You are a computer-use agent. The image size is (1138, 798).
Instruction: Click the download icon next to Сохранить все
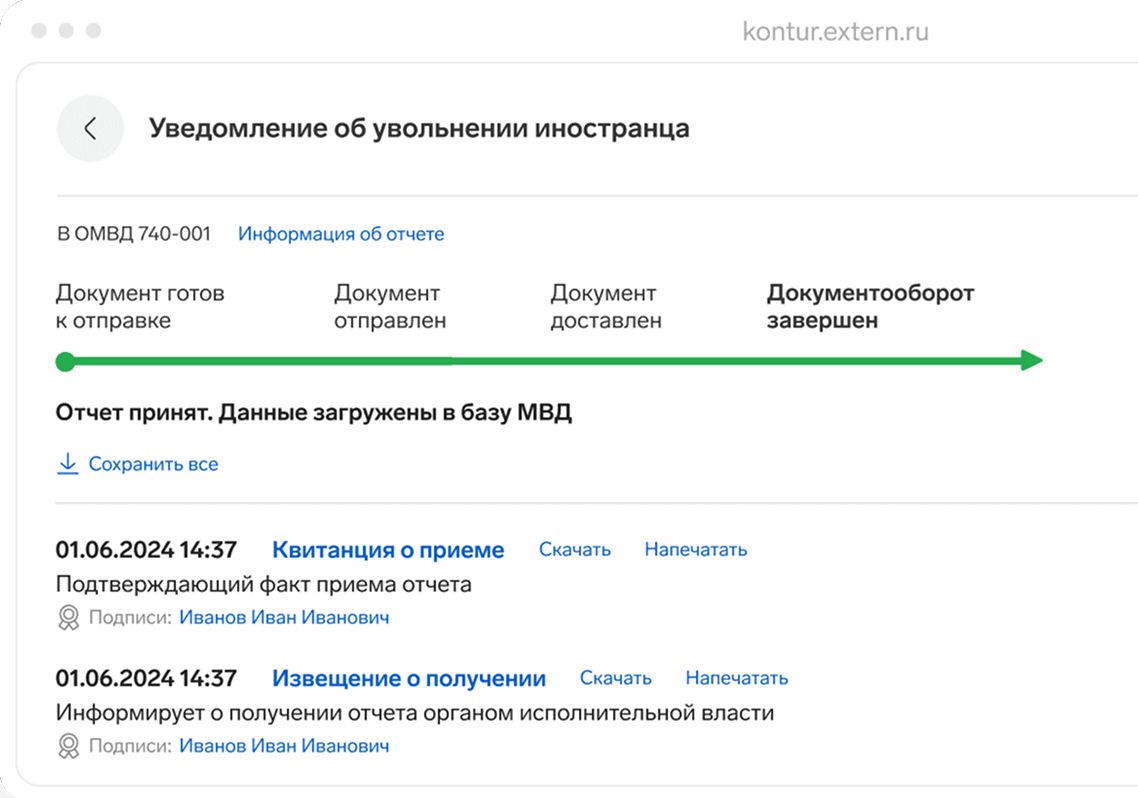coord(67,463)
